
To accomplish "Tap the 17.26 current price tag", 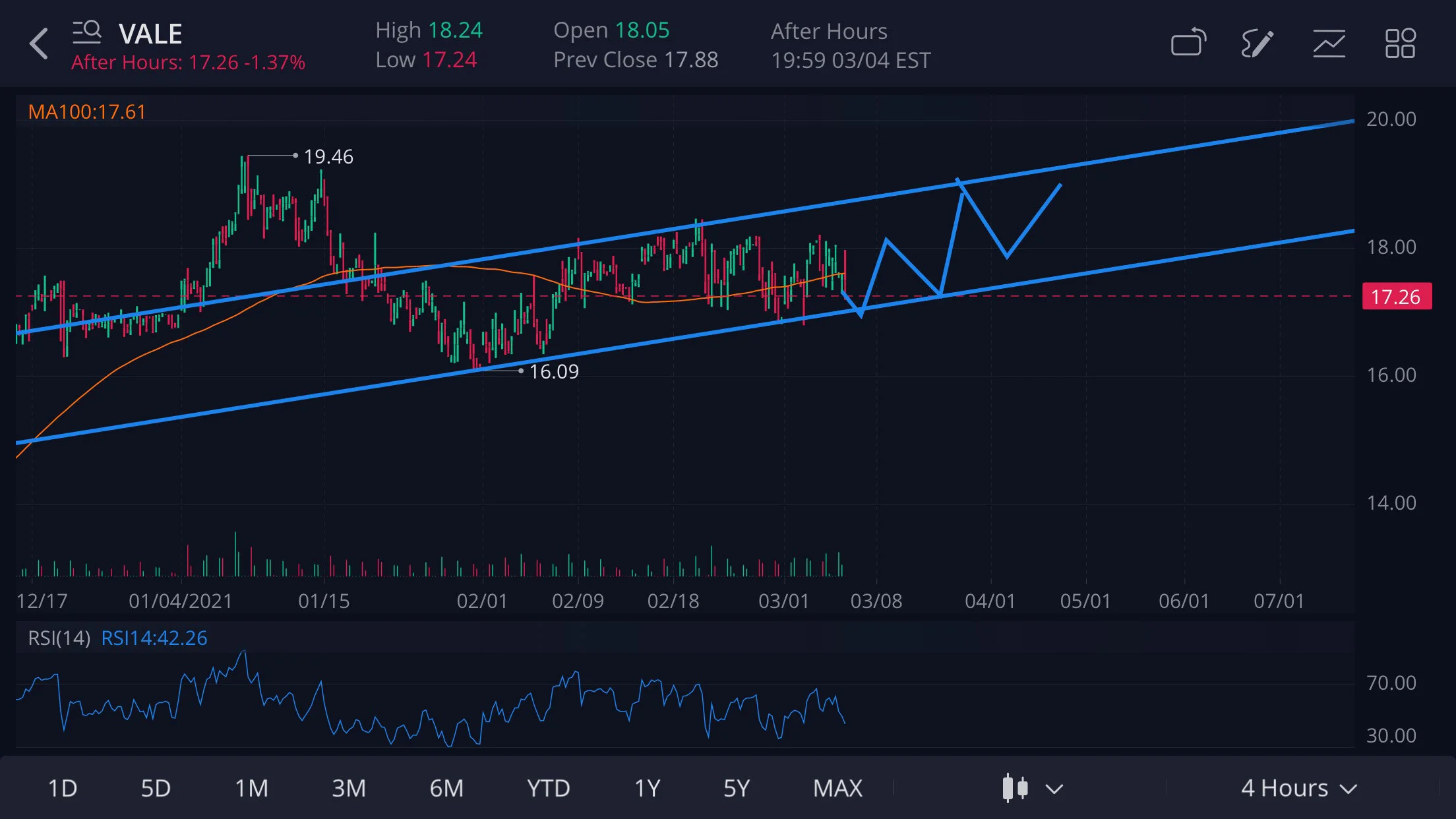I will point(1397,296).
